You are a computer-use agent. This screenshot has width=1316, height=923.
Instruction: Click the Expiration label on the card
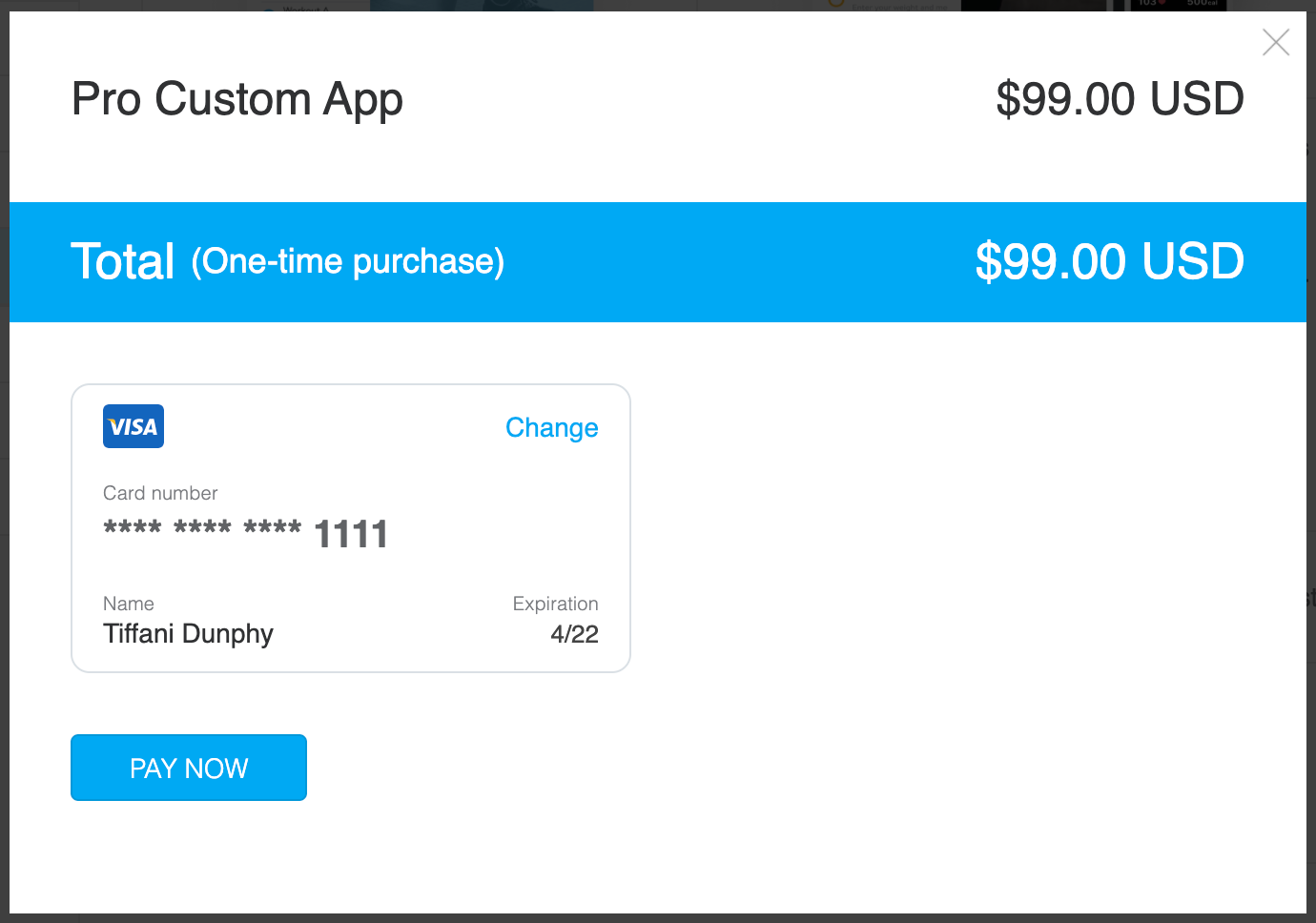tap(555, 604)
